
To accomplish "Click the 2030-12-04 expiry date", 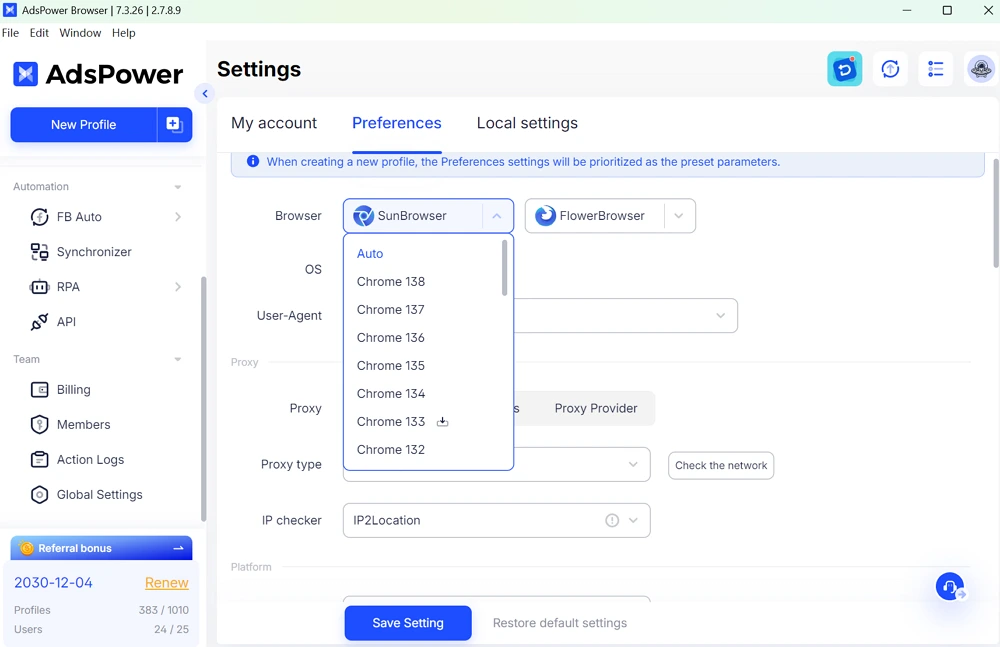I will point(53,583).
